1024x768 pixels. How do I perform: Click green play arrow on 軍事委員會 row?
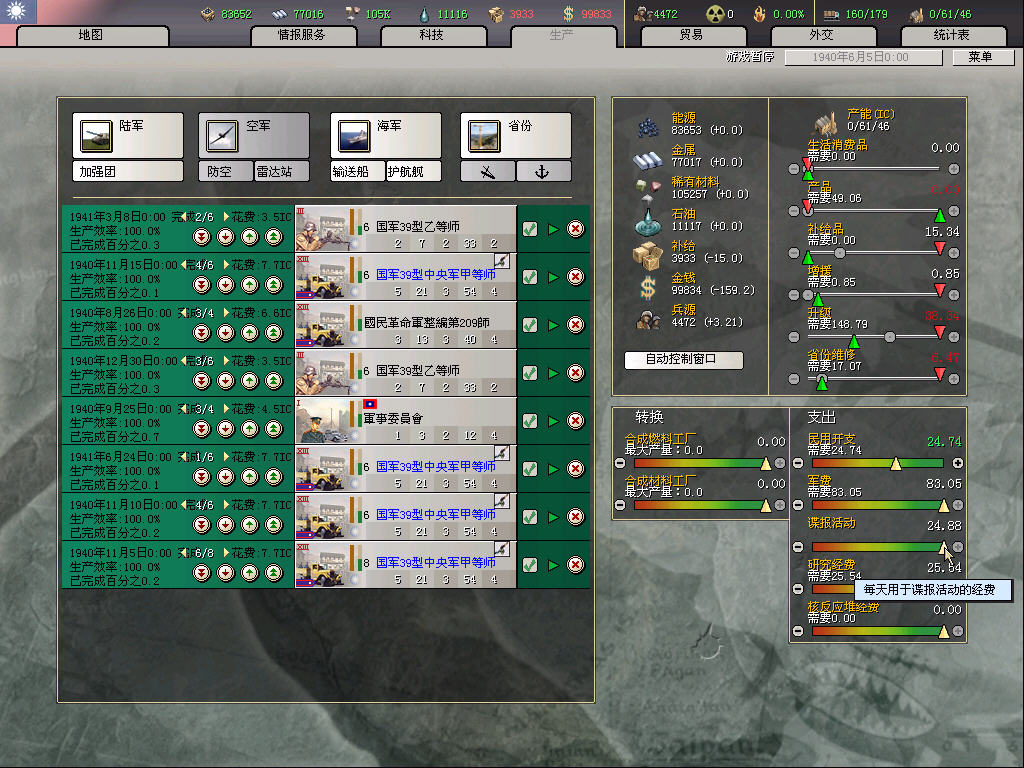(x=553, y=421)
